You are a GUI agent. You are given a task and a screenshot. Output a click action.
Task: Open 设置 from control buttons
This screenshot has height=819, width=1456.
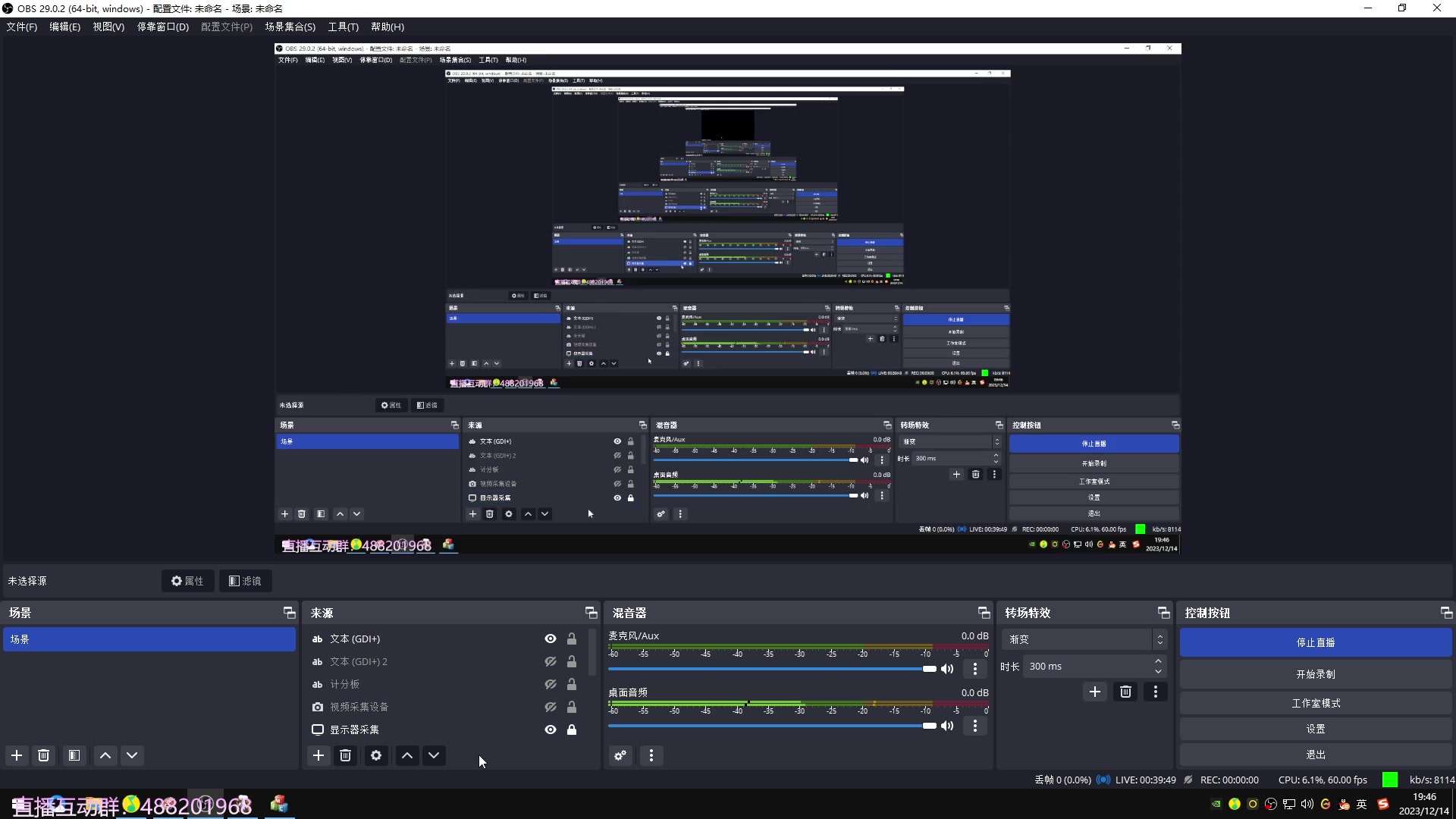click(x=1316, y=729)
